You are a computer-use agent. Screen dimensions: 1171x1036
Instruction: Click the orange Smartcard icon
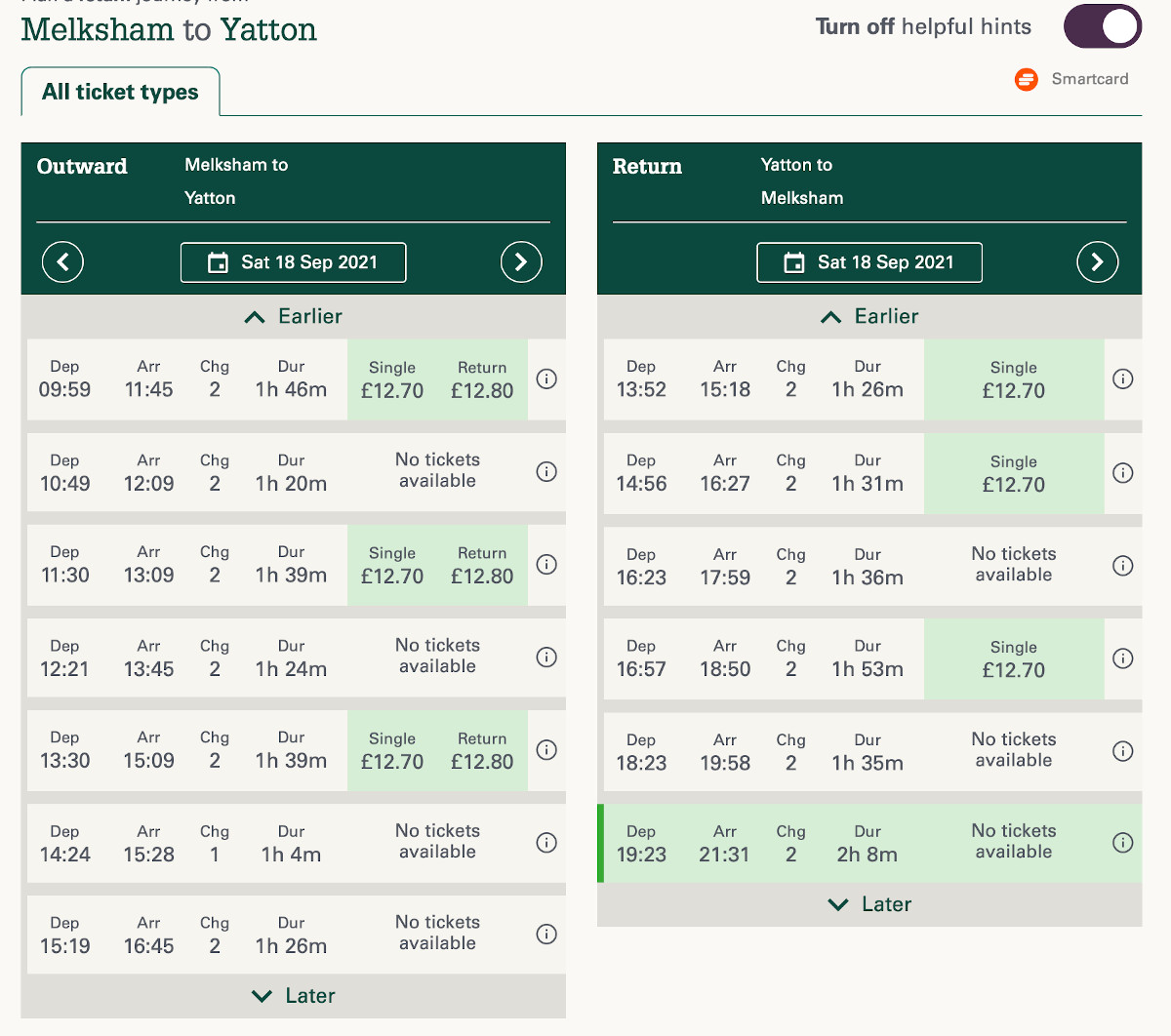pos(1026,79)
